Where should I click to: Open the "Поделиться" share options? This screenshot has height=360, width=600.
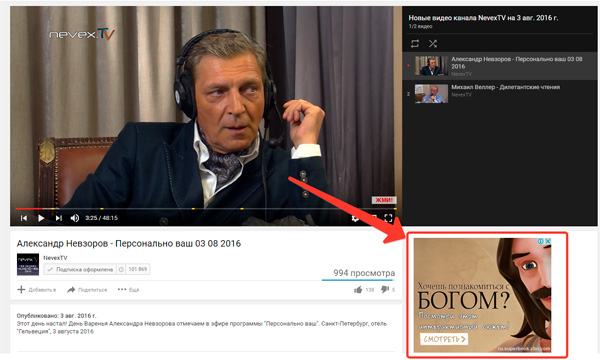tap(87, 290)
